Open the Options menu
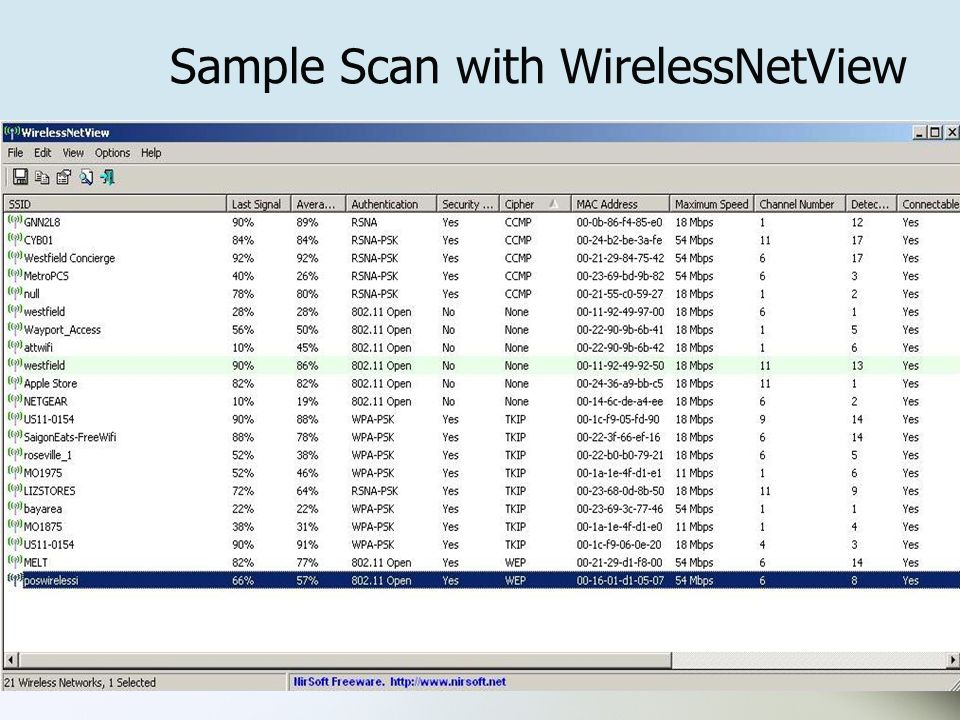The width and height of the screenshot is (960, 720). coord(112,152)
